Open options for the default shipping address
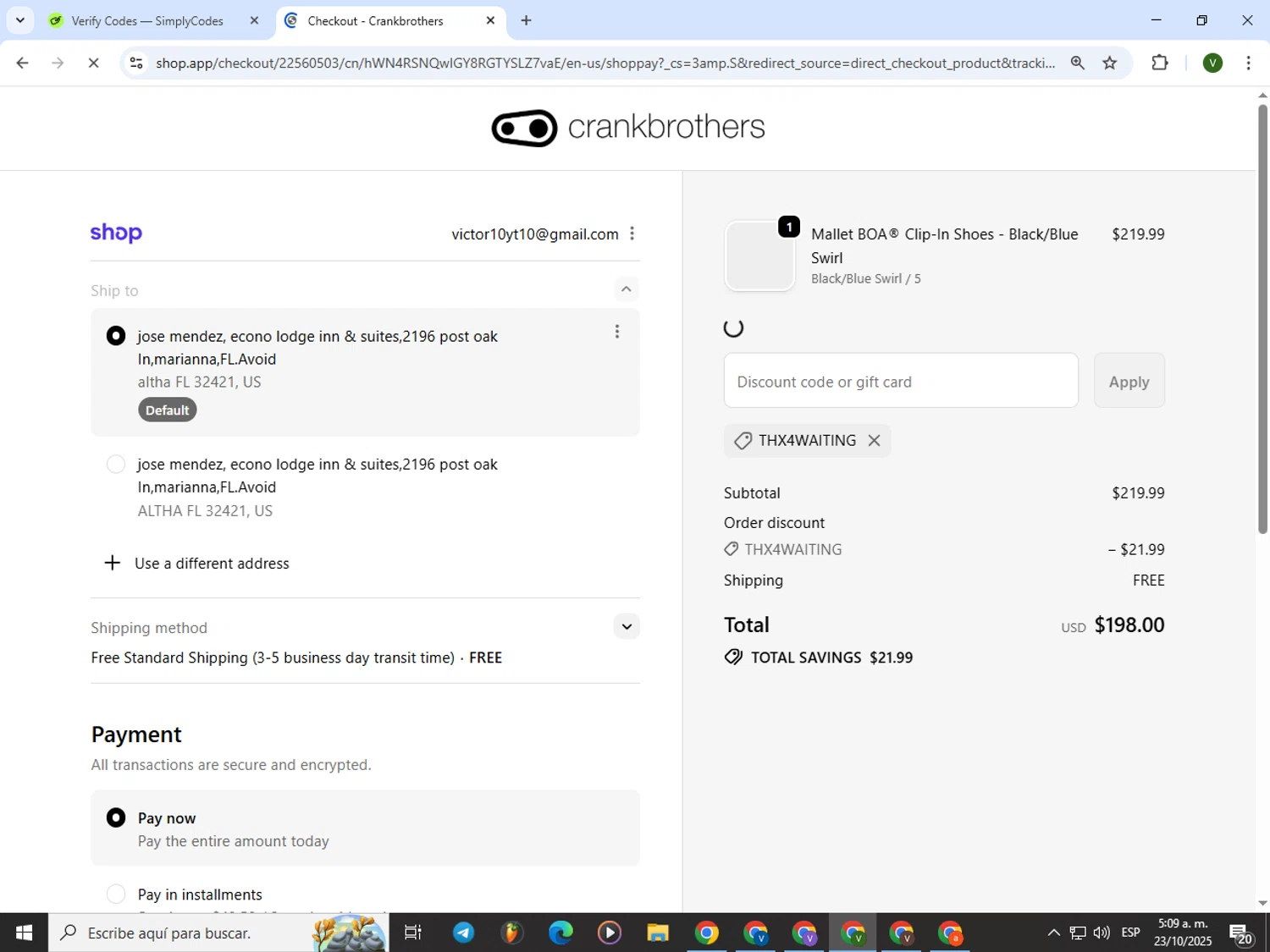 (616, 332)
